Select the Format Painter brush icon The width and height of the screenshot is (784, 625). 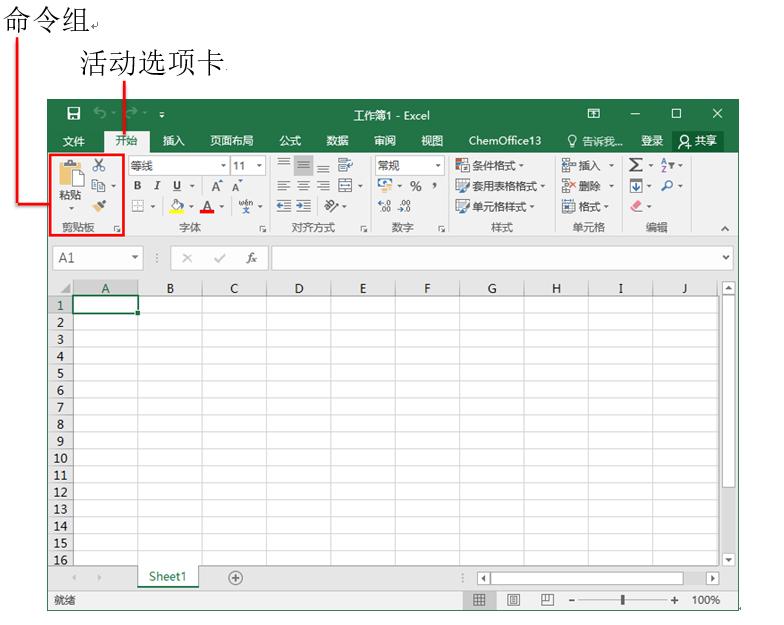(x=99, y=206)
